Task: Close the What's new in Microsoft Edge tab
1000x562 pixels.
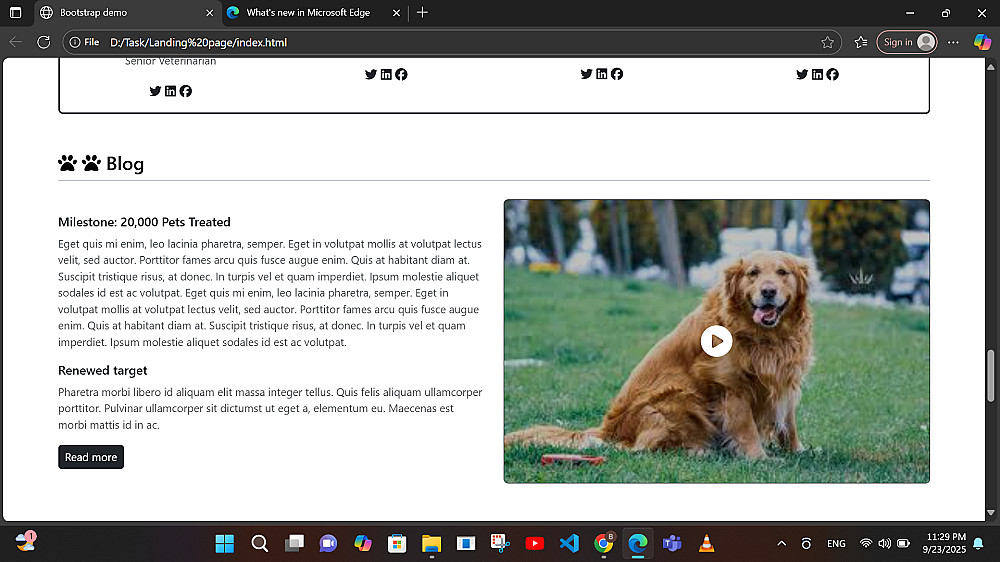Action: tap(396, 13)
